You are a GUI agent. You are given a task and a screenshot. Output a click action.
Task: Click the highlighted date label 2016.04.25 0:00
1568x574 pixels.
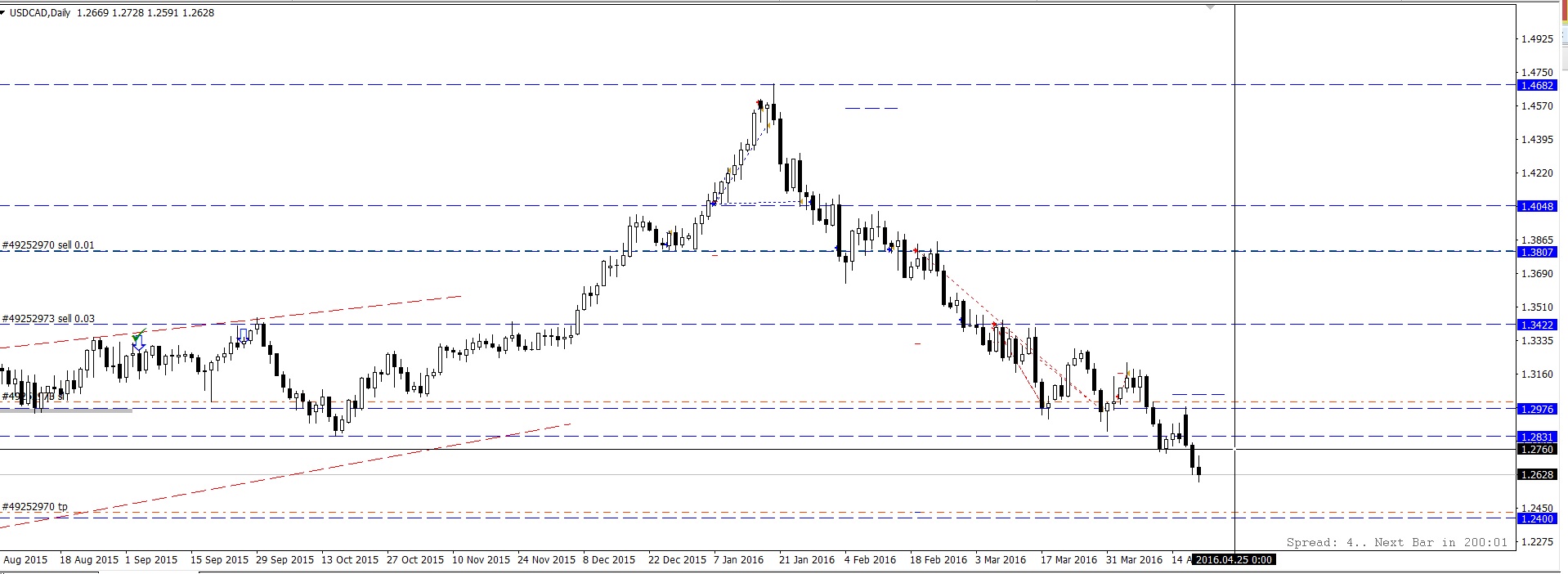tap(1234, 560)
